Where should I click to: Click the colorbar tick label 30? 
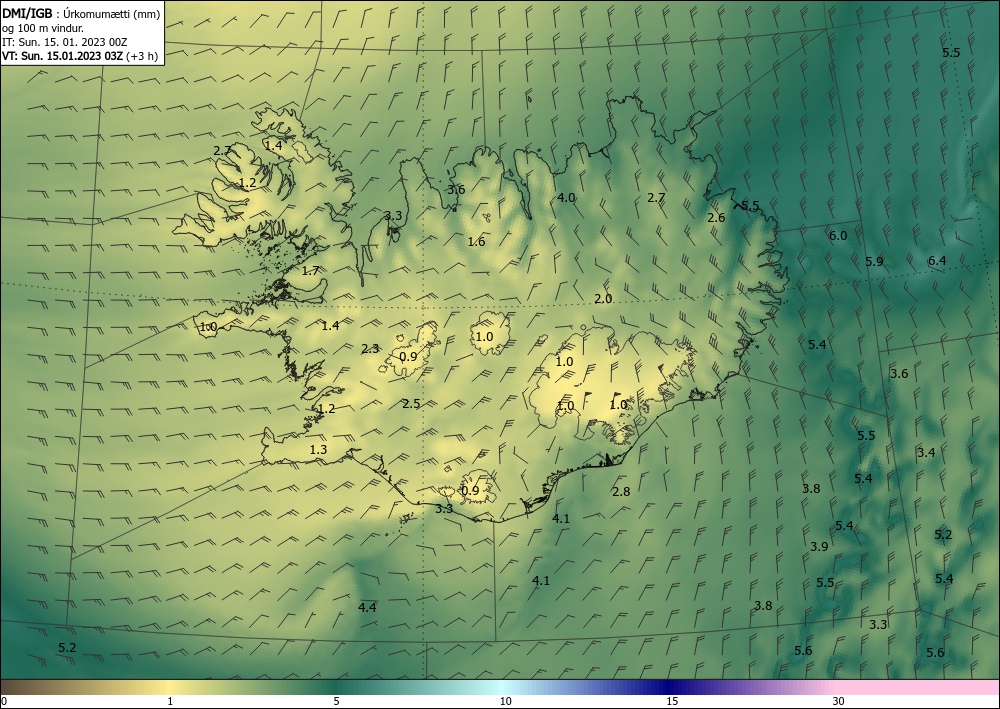point(839,701)
